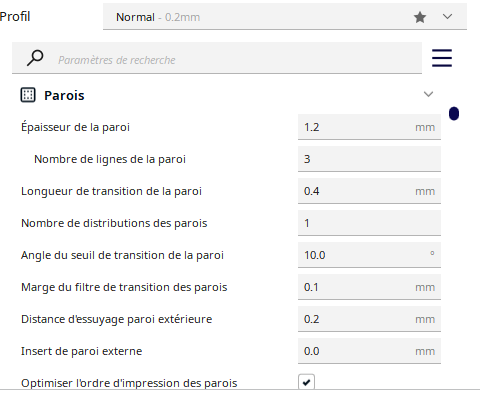Toggle Optimiser l'ordre d'impression des parois checkbox
The image size is (480, 395).
[x=306, y=382]
